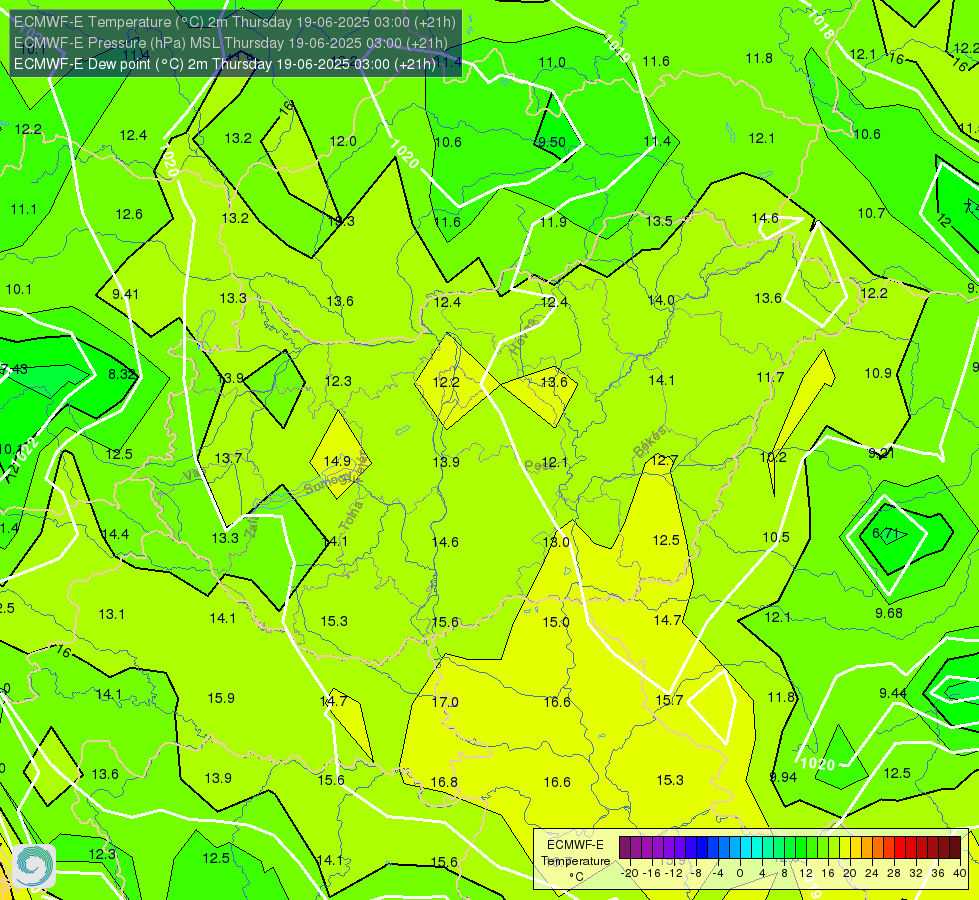Click the 11.1 temperature value
Screen dimensions: 979x900
coord(24,209)
